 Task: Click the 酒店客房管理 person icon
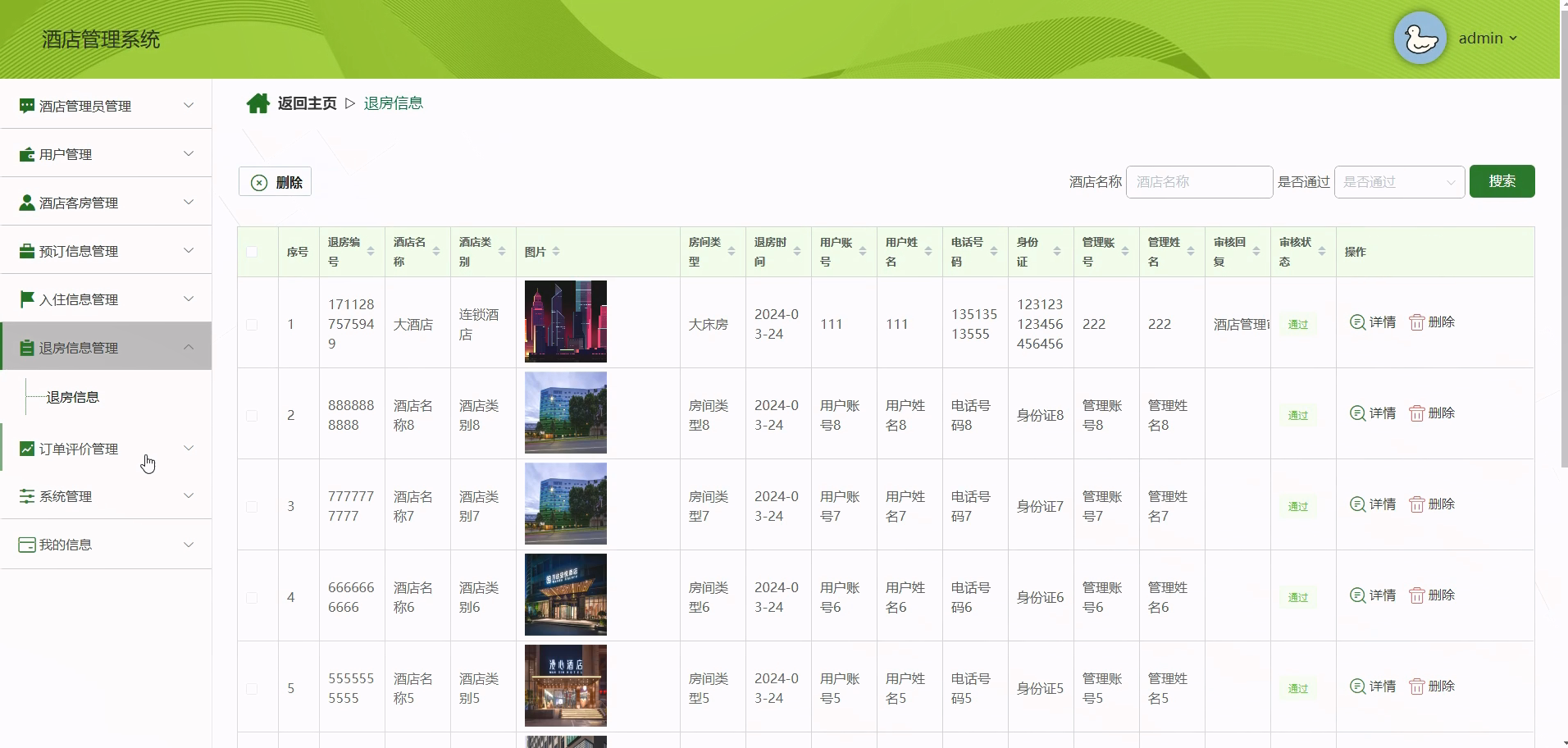[27, 203]
